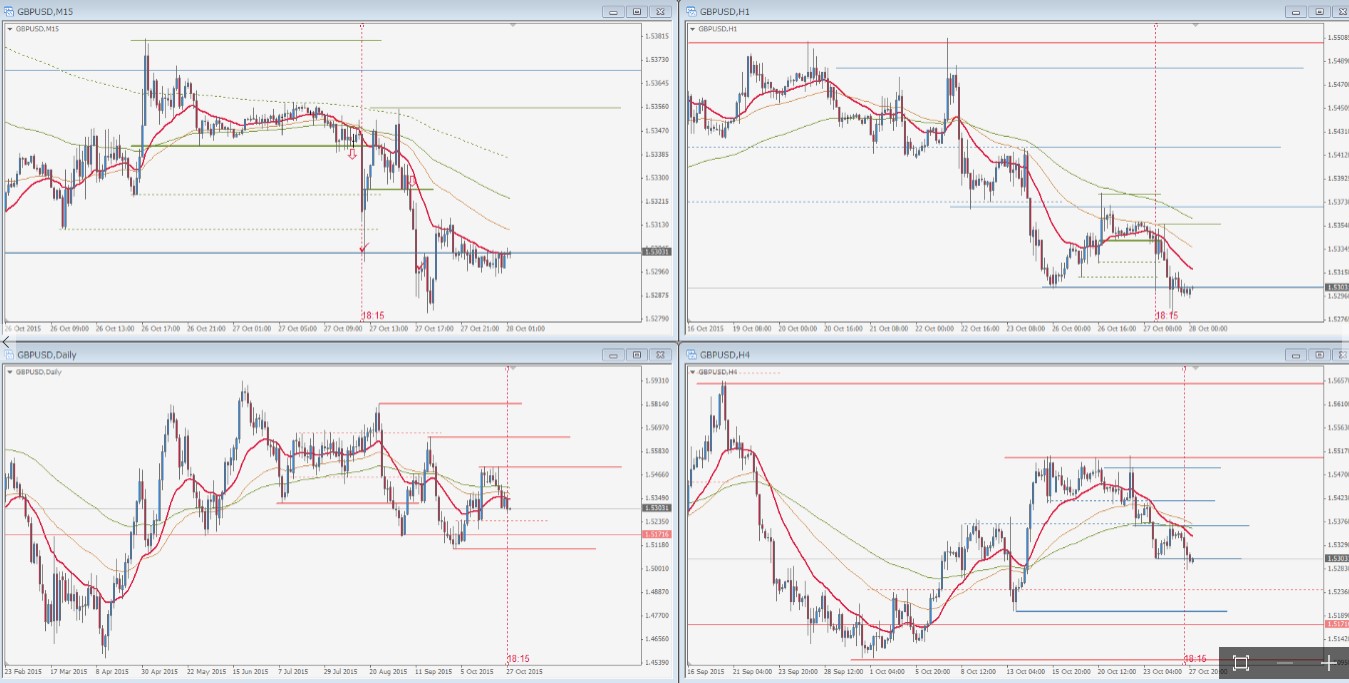The image size is (1349, 683).
Task: Zoom out with the minus icon
Action: [1285, 663]
